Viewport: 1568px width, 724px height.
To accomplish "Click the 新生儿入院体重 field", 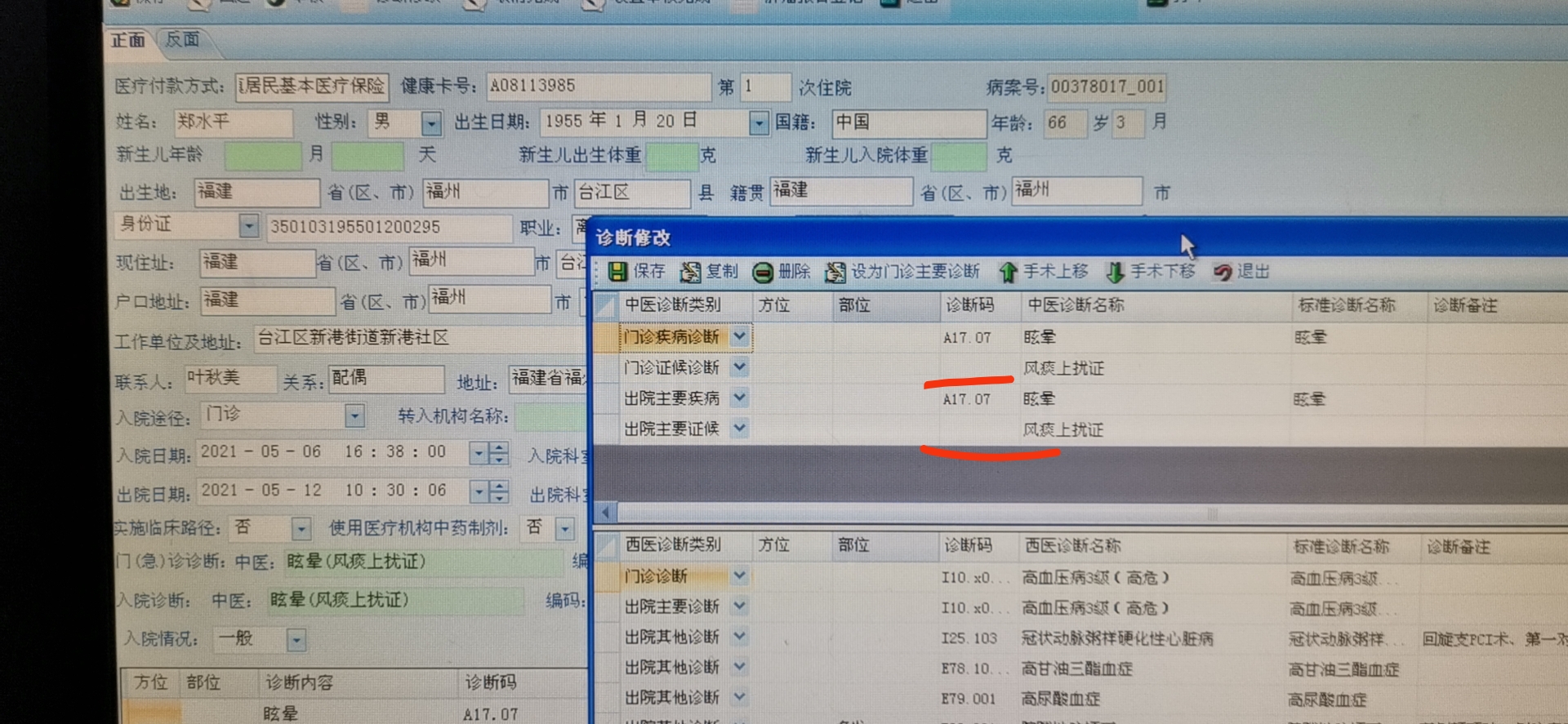I will pyautogui.click(x=959, y=155).
